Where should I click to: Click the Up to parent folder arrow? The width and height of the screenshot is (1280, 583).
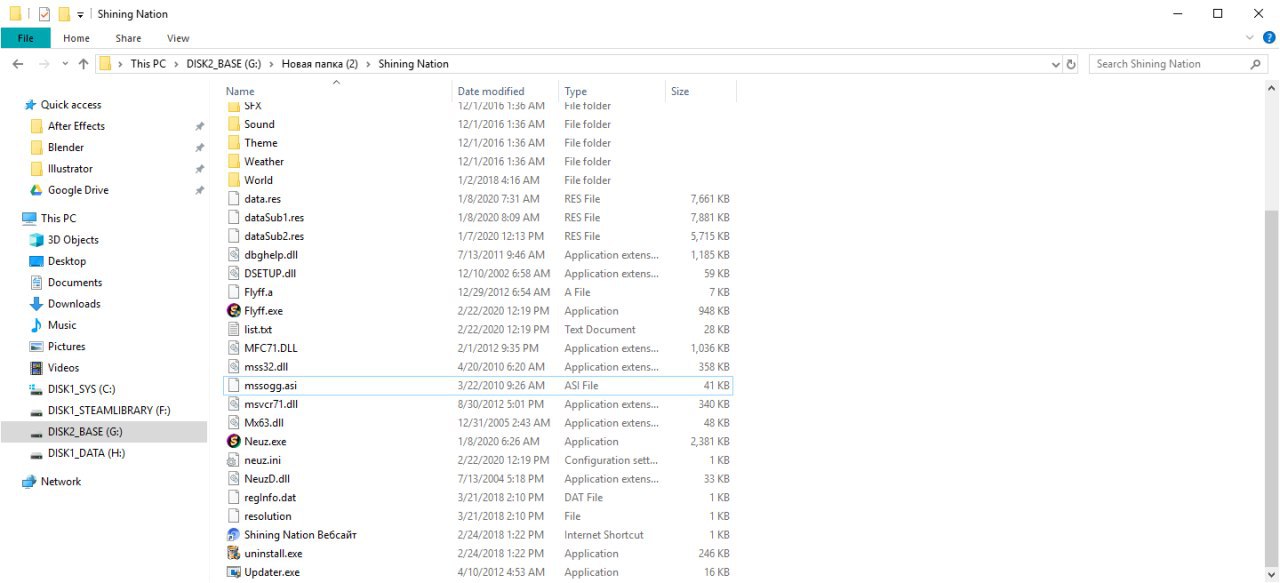(x=83, y=64)
